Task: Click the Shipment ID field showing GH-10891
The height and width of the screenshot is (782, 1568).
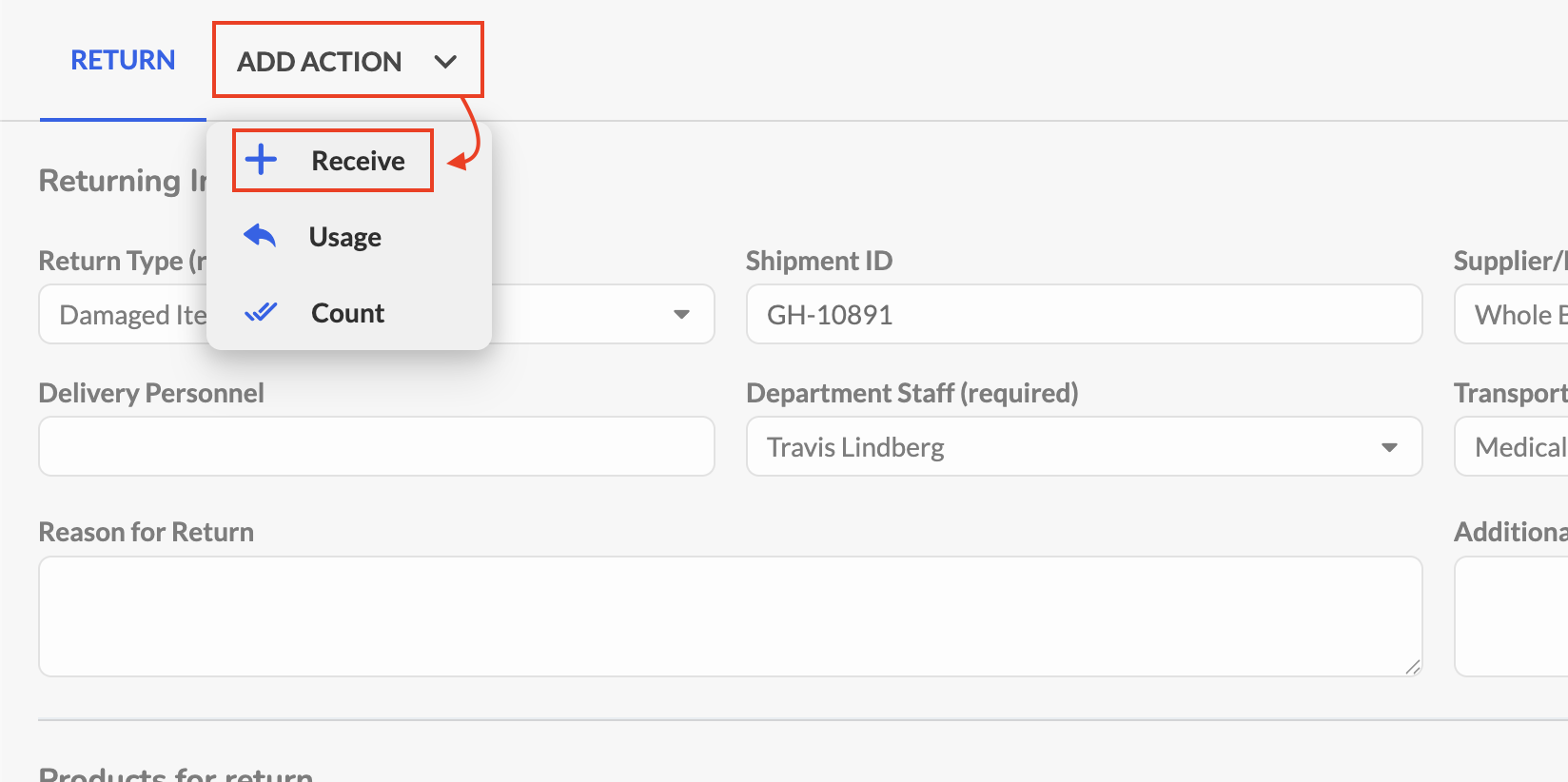Action: point(1085,314)
